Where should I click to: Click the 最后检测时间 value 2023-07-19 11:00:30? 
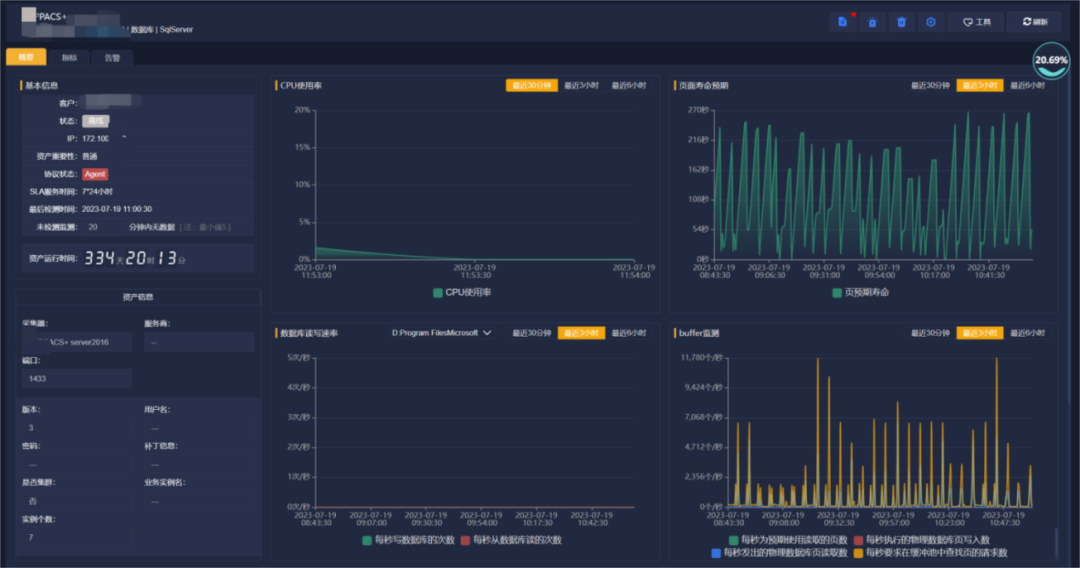(117, 209)
